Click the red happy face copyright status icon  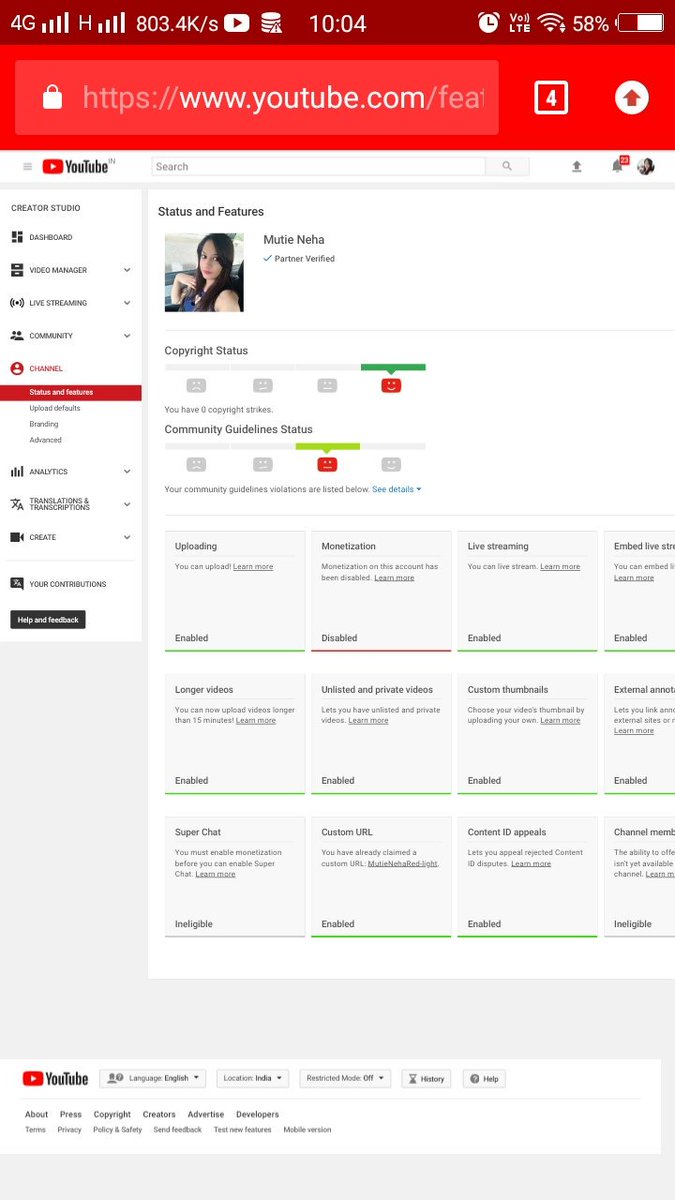[x=391, y=385]
